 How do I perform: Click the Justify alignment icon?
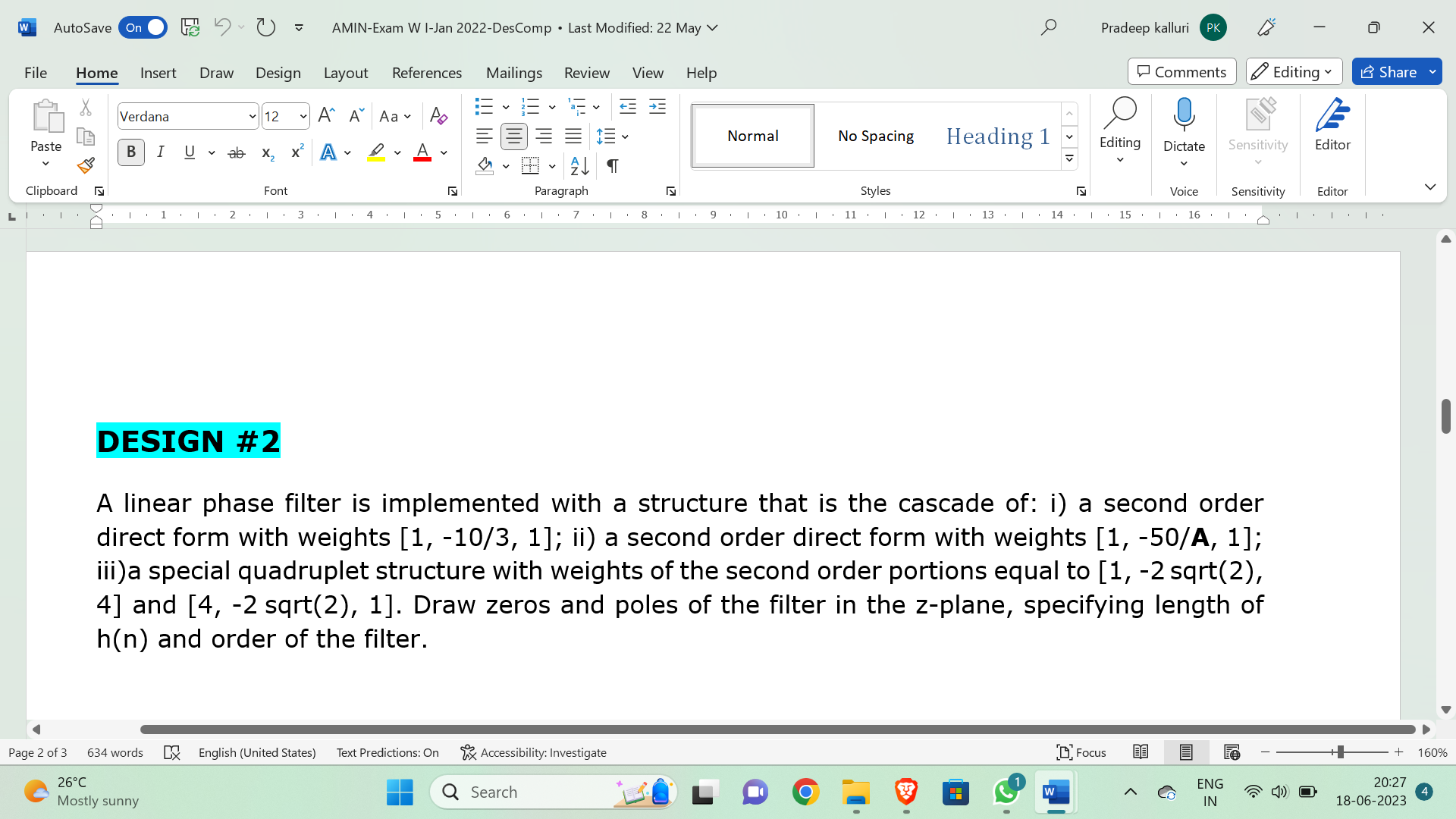(x=573, y=136)
